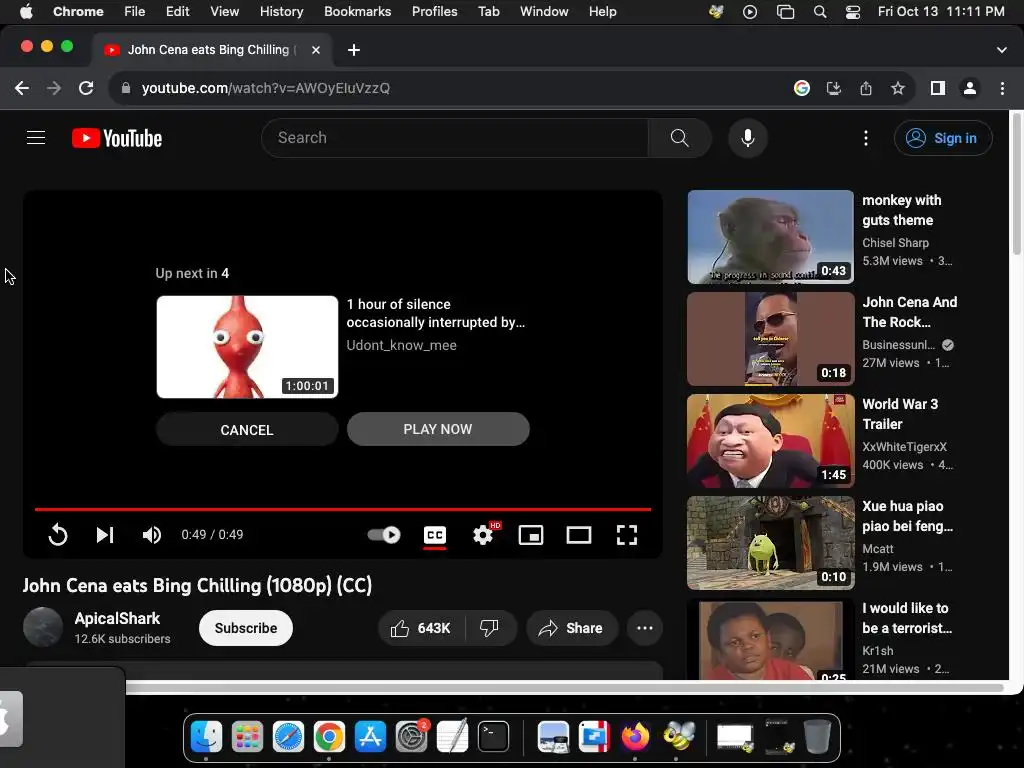Open the 1 hour of silence thumbnail
The width and height of the screenshot is (1024, 768).
tap(247, 347)
